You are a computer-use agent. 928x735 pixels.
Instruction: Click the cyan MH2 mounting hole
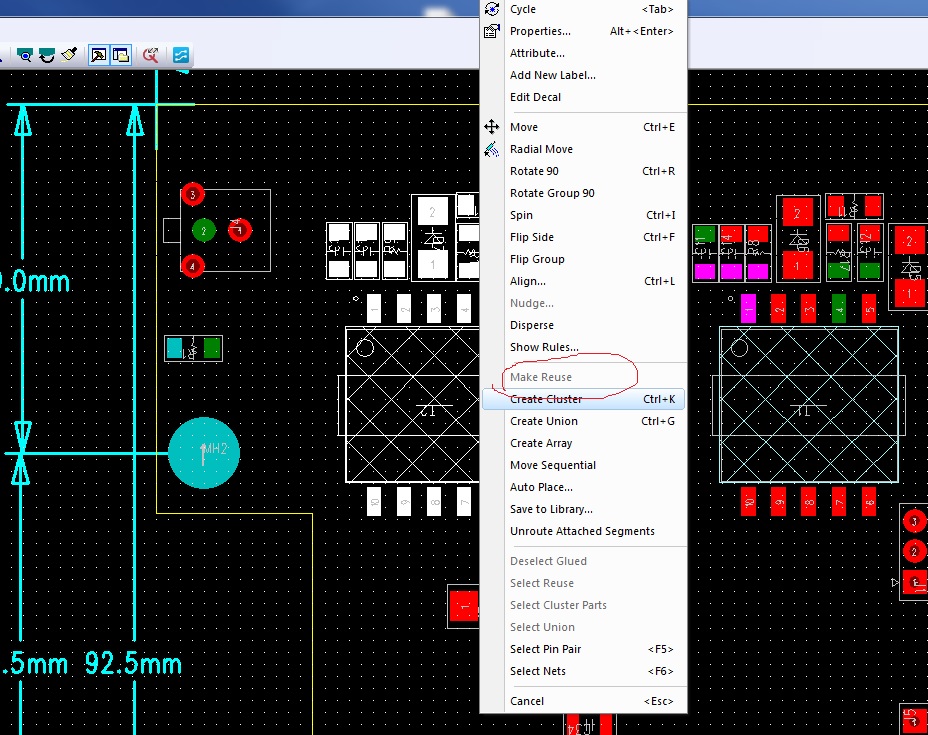[204, 453]
